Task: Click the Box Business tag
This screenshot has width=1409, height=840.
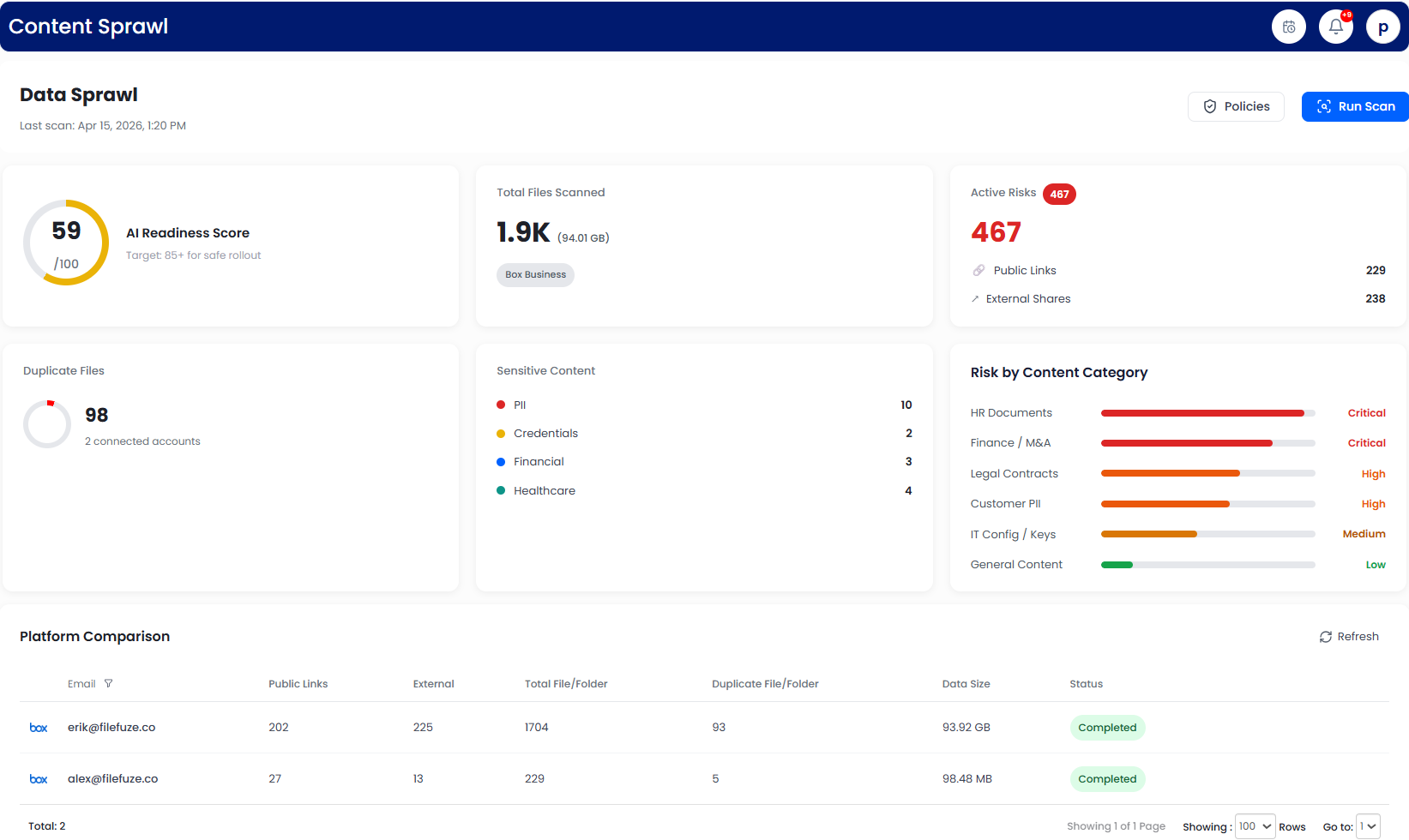Action: (x=535, y=274)
